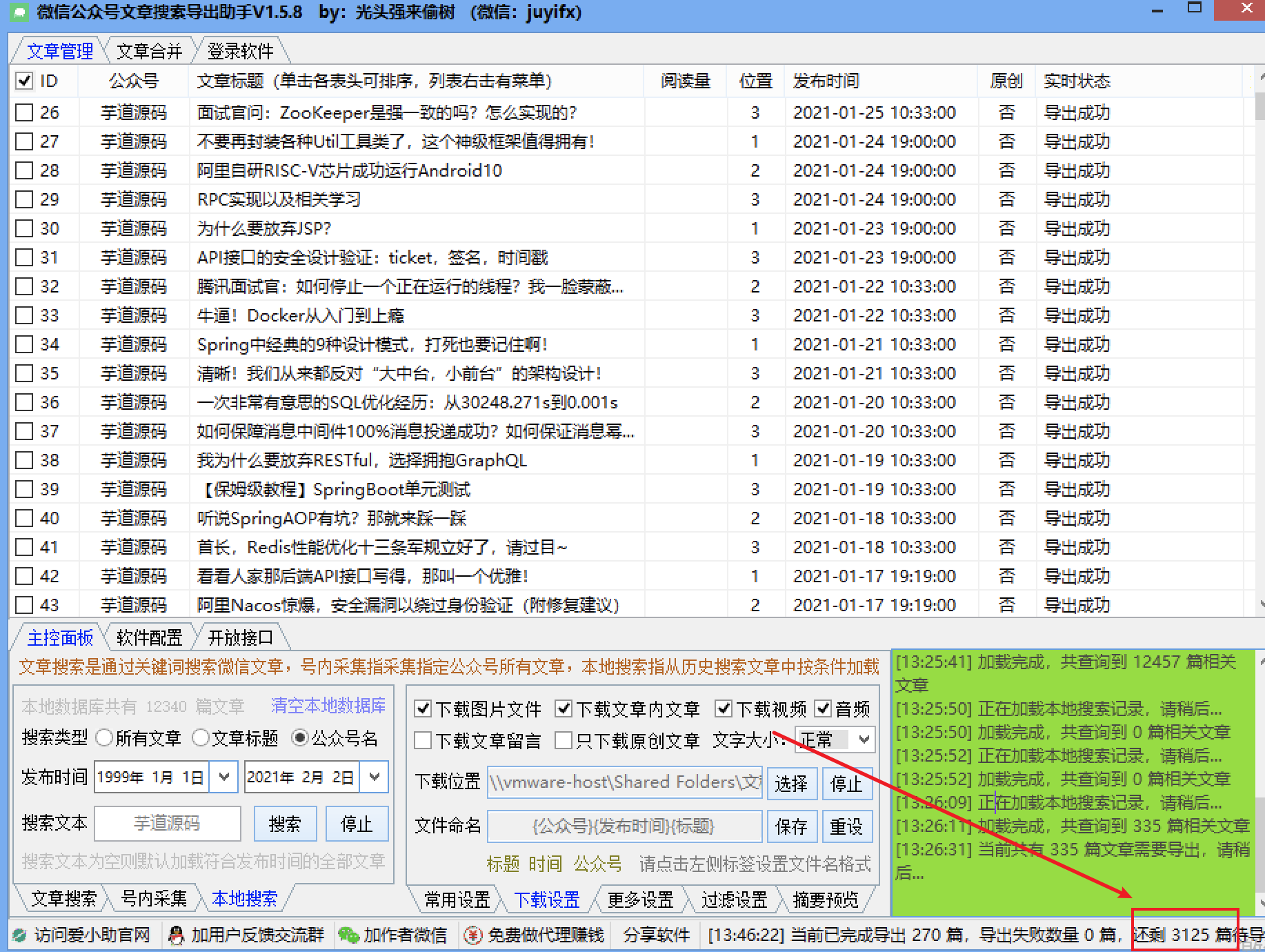Open 更多设置 tab
Viewport: 1265px width, 952px height.
(x=641, y=900)
